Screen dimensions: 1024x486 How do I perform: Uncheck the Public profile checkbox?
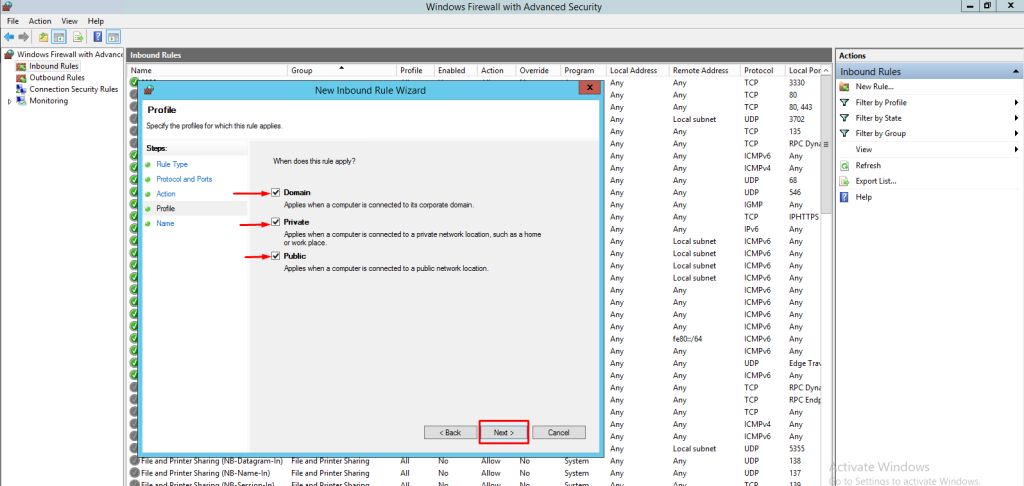(276, 256)
